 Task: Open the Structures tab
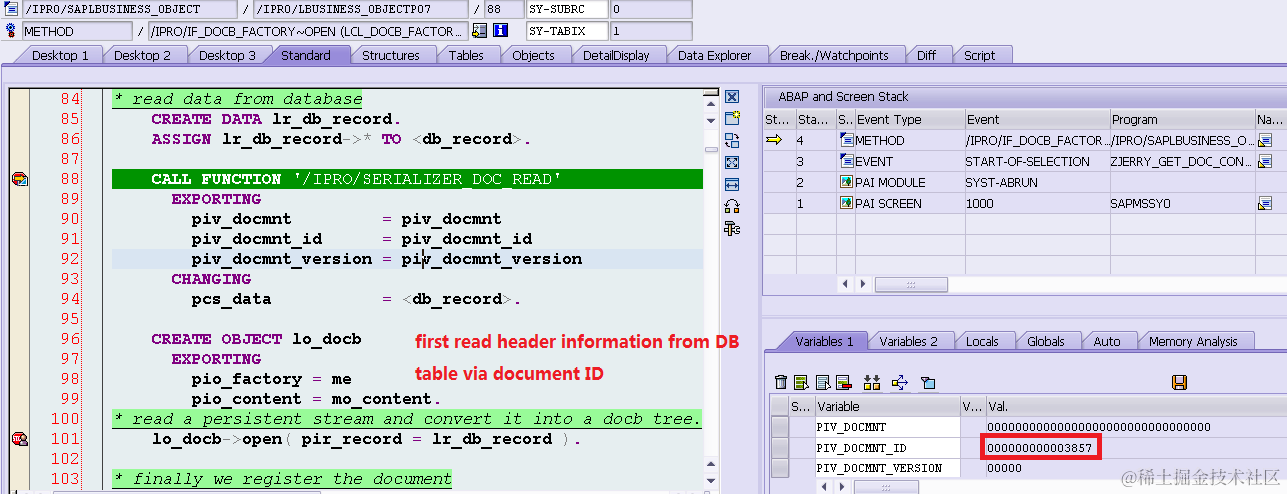391,55
